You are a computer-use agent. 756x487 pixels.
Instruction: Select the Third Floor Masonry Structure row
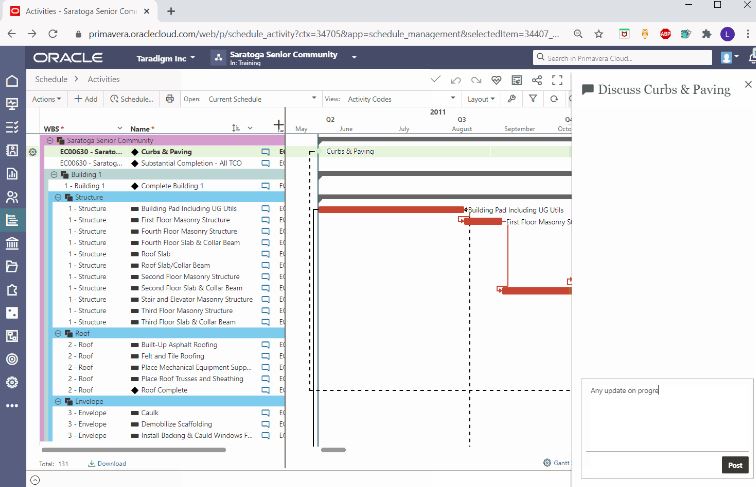[169, 311]
